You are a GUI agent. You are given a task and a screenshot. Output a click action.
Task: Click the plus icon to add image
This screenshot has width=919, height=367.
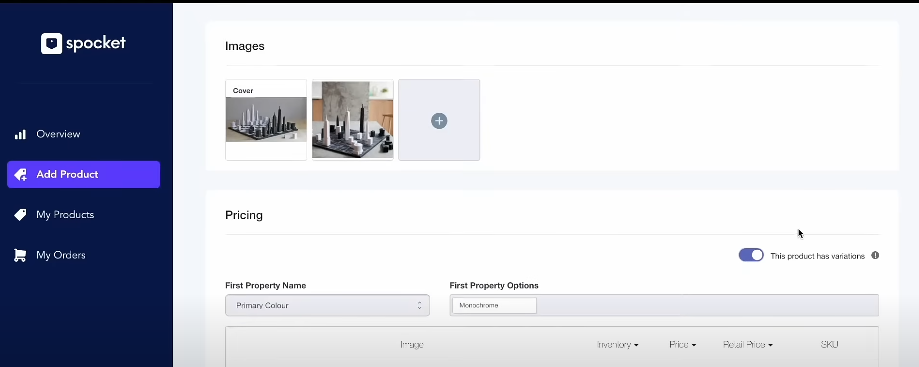coord(439,121)
